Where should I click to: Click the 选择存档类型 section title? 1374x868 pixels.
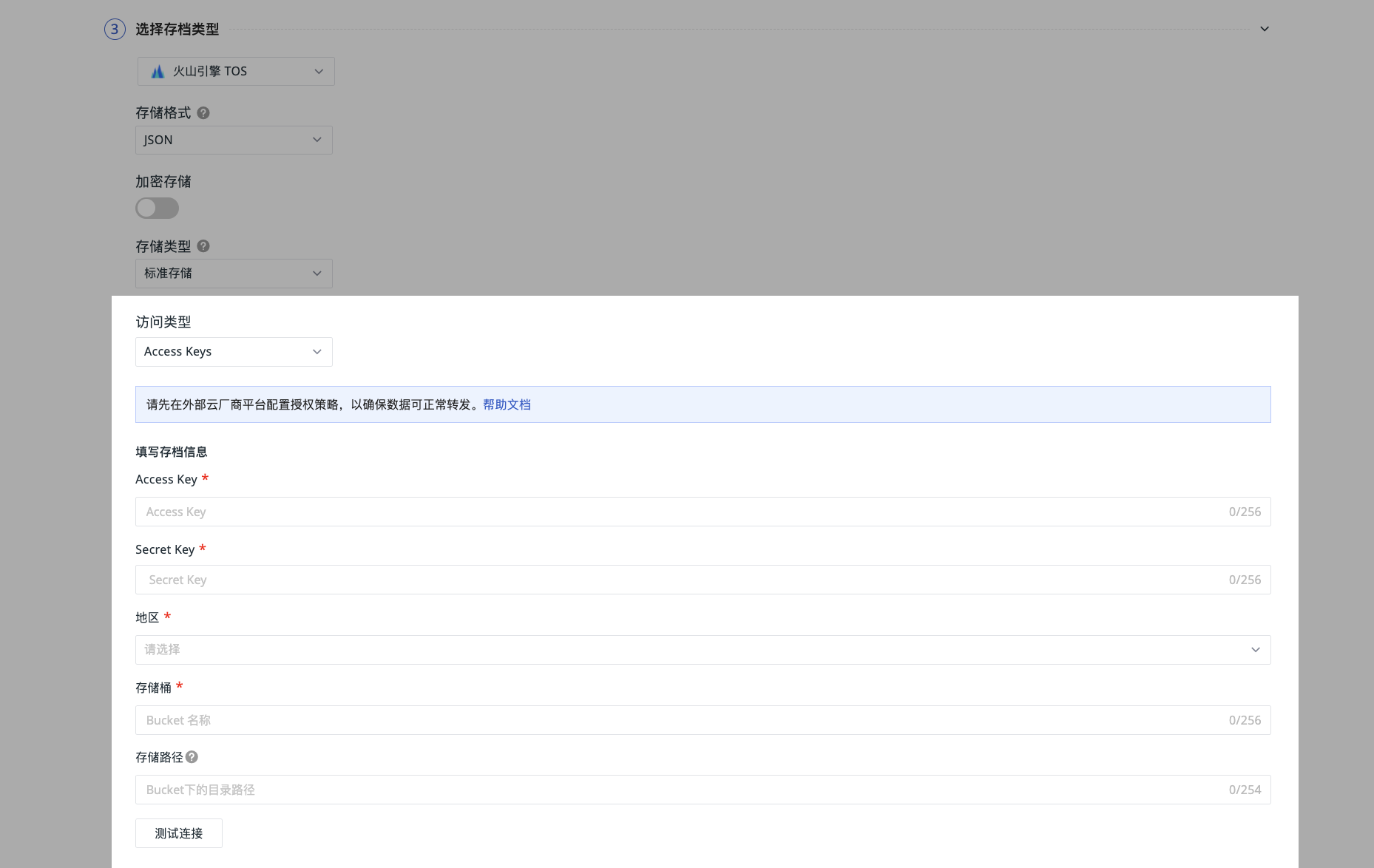[177, 30]
